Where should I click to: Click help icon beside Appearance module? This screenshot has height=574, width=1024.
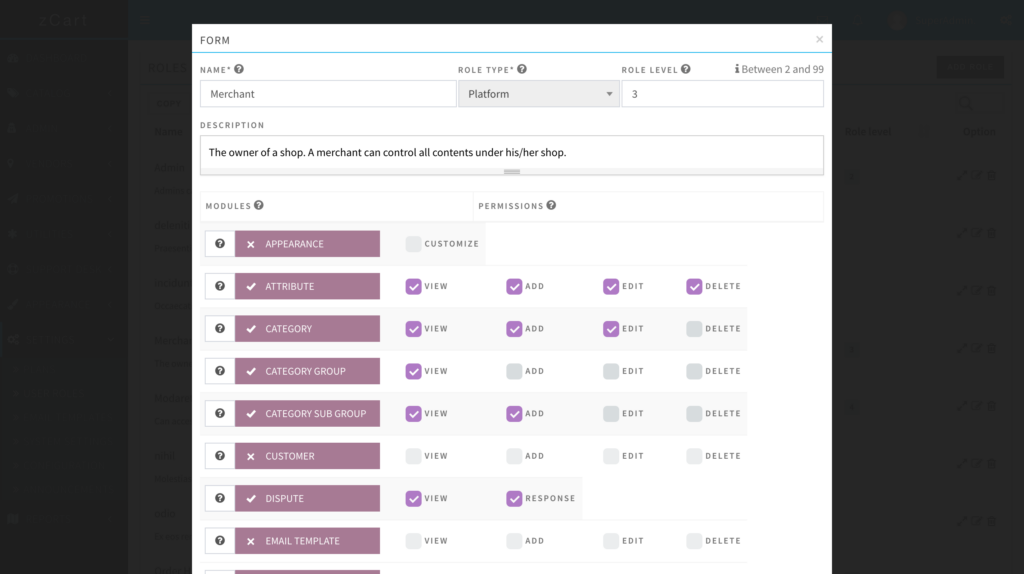click(x=219, y=244)
